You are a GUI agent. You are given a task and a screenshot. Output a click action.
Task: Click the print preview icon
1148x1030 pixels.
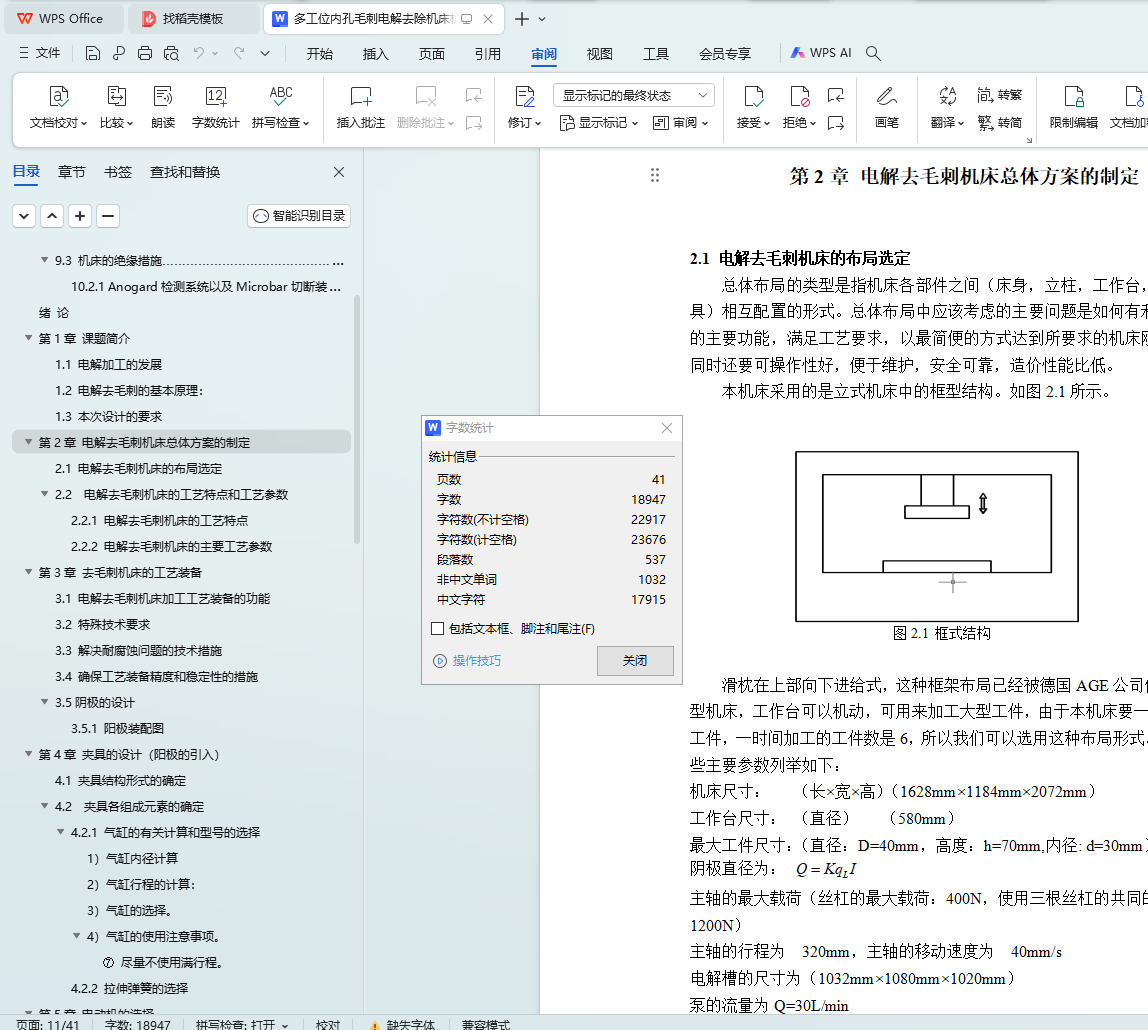(x=171, y=53)
